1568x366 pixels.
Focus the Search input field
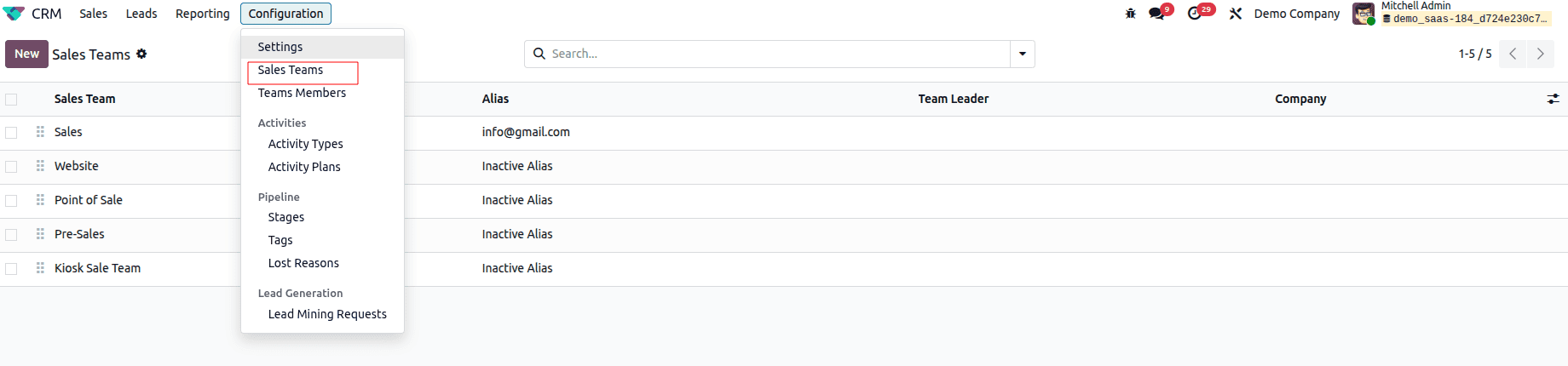coord(775,54)
